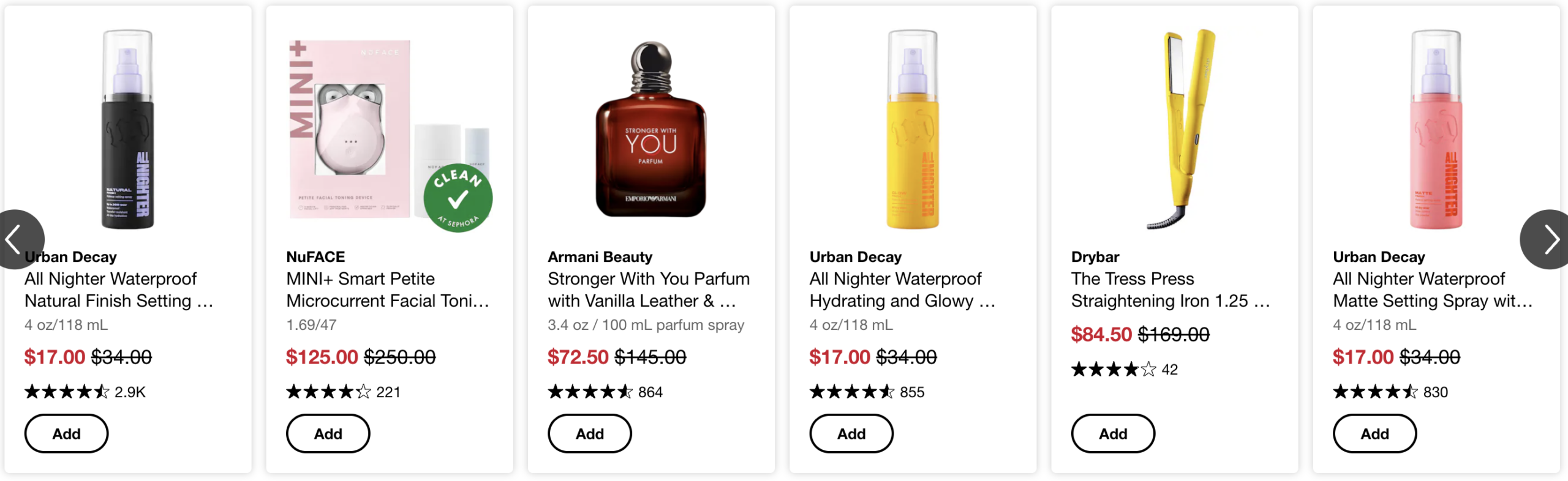
Task: View the 2.9K reviews star rating
Action: [66, 392]
